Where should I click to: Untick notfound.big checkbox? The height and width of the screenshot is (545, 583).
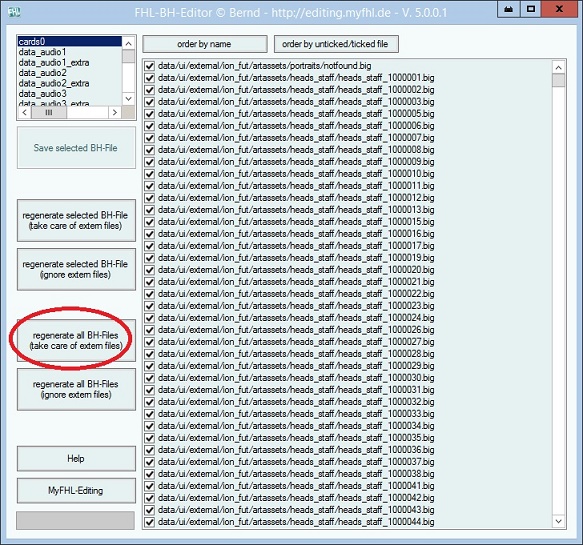pos(149,66)
